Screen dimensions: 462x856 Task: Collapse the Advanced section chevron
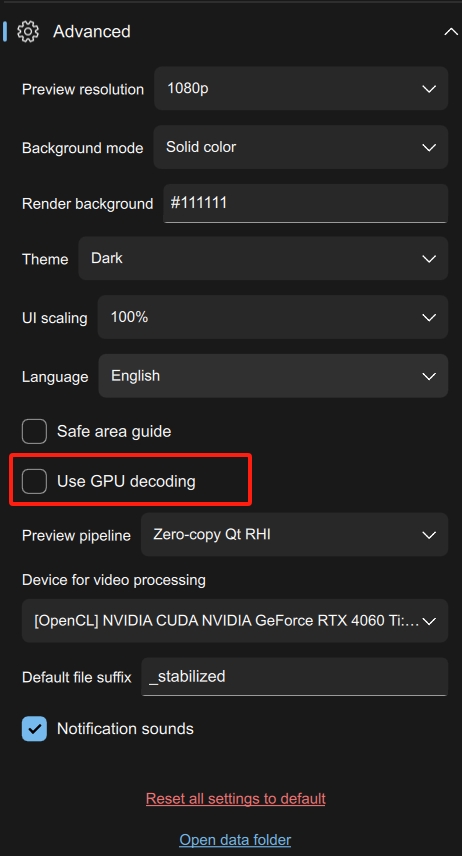[451, 32]
